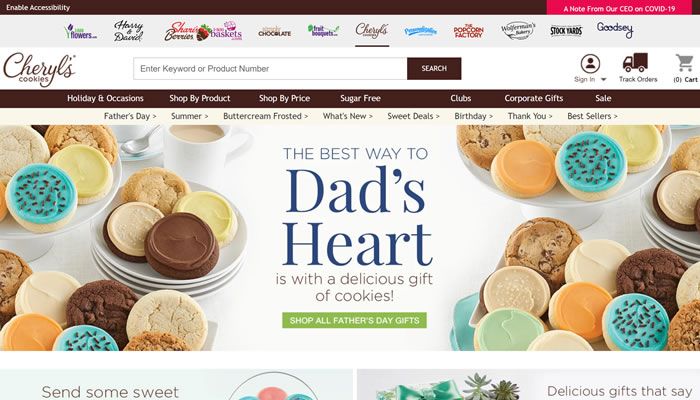Select Sugar Free in navigation bar
This screenshot has height=400, width=700.
pyautogui.click(x=360, y=98)
